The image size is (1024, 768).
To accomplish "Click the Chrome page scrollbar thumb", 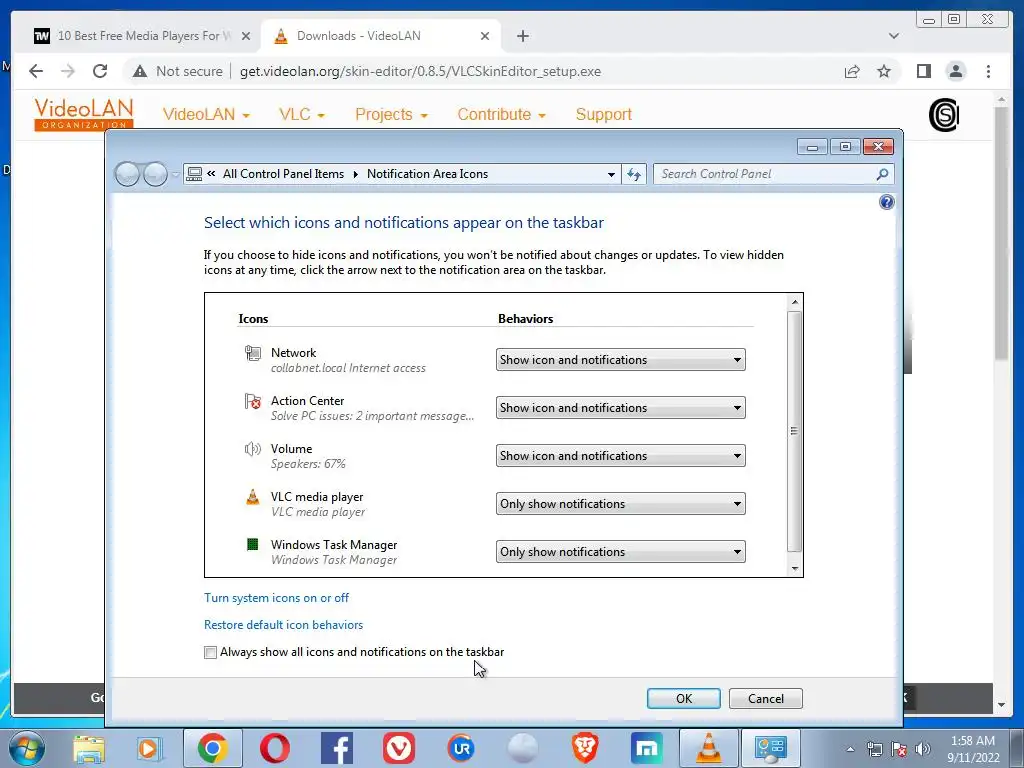I will [x=1001, y=232].
